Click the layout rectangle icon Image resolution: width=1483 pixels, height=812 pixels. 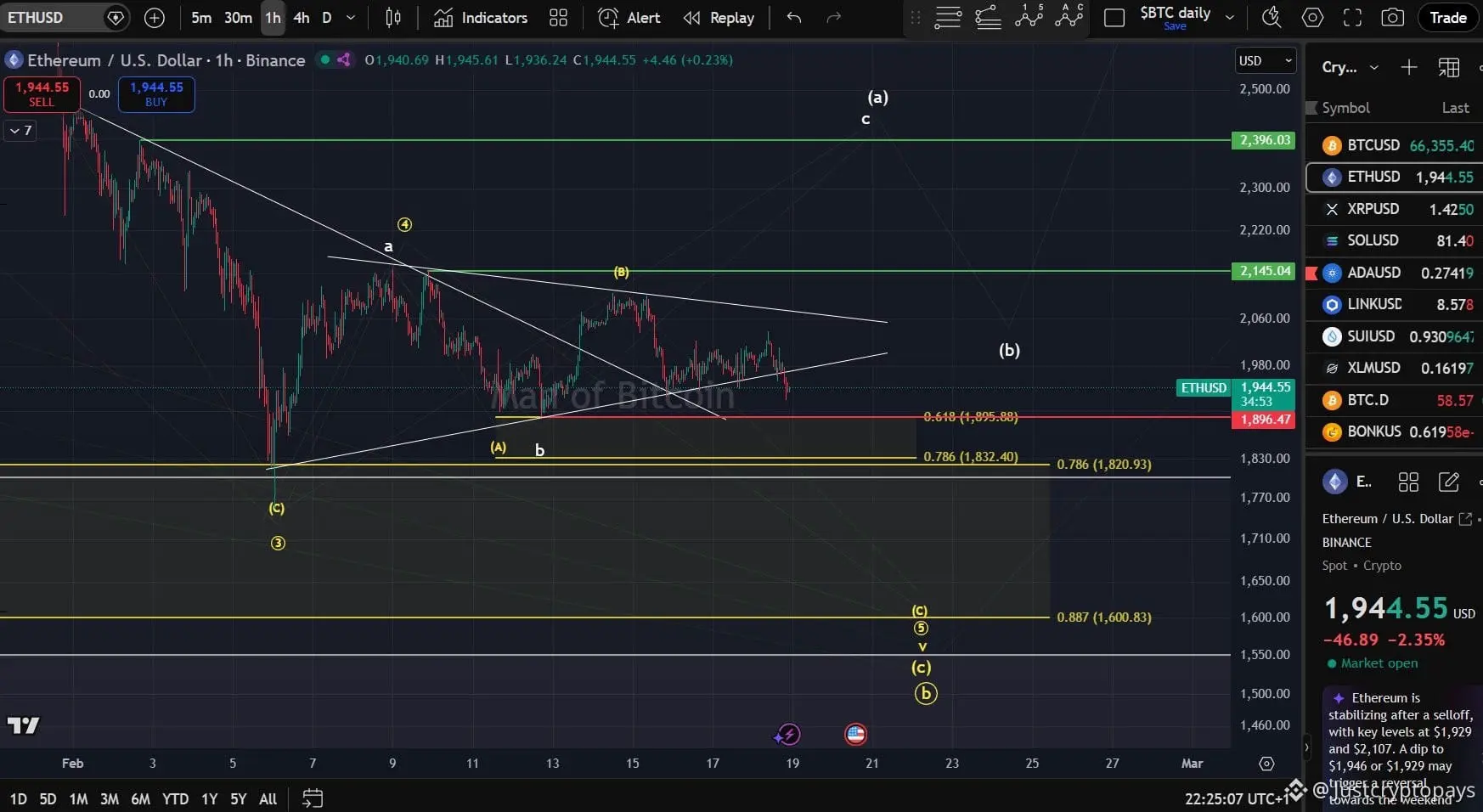pyautogui.click(x=1114, y=18)
